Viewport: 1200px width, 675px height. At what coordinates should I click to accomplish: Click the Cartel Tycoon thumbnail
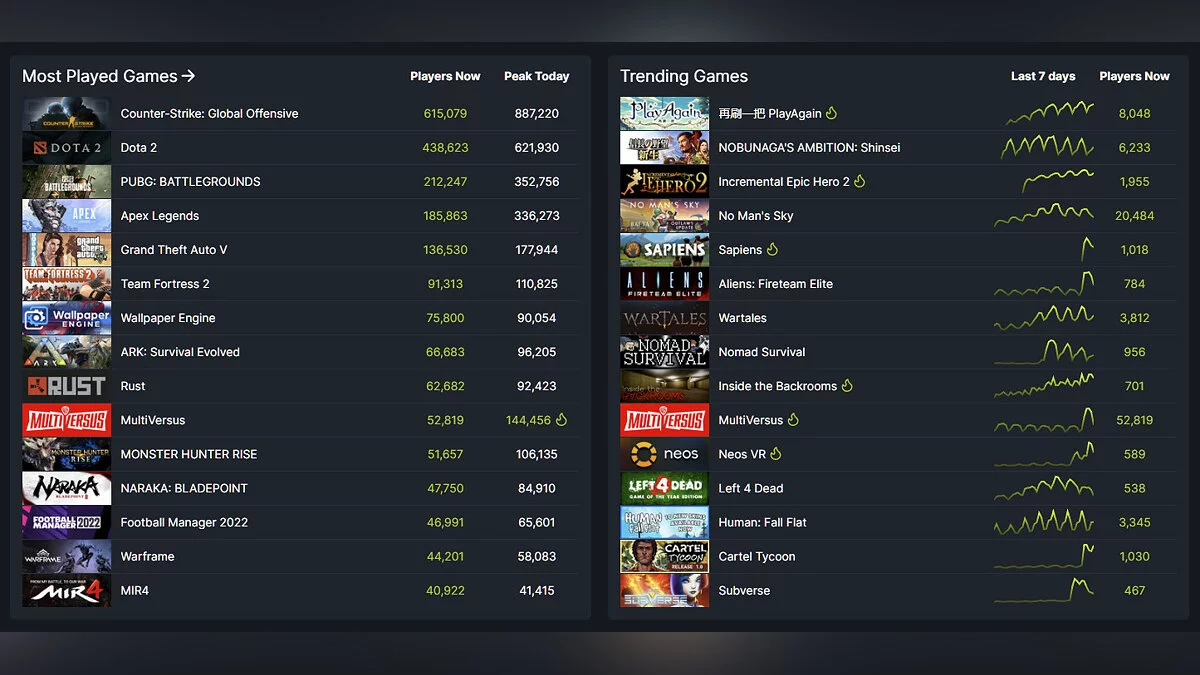click(x=664, y=556)
